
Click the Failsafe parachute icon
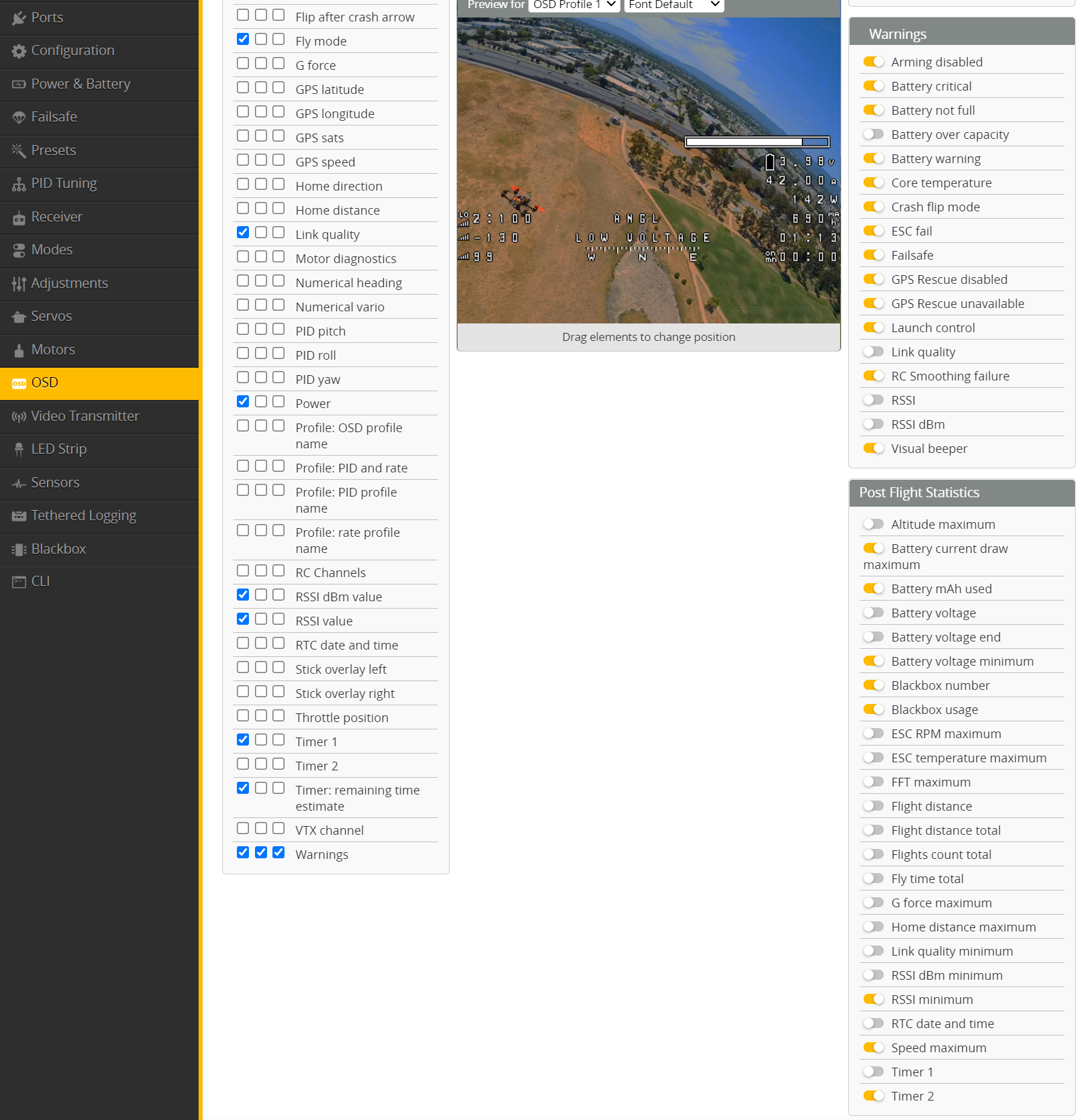tap(19, 117)
